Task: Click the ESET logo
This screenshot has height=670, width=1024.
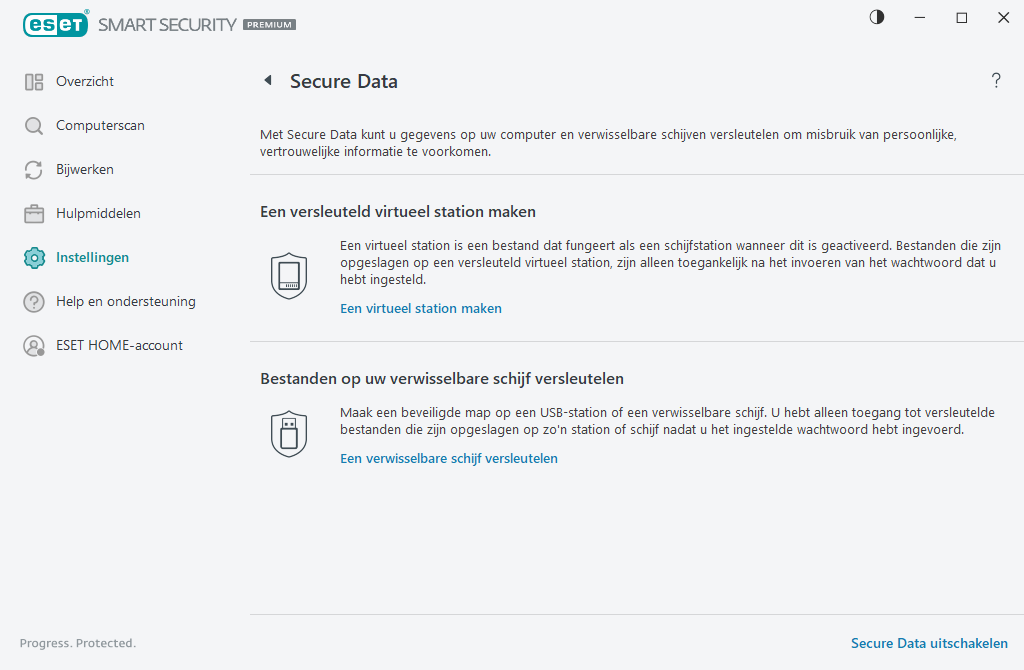Action: pos(56,24)
